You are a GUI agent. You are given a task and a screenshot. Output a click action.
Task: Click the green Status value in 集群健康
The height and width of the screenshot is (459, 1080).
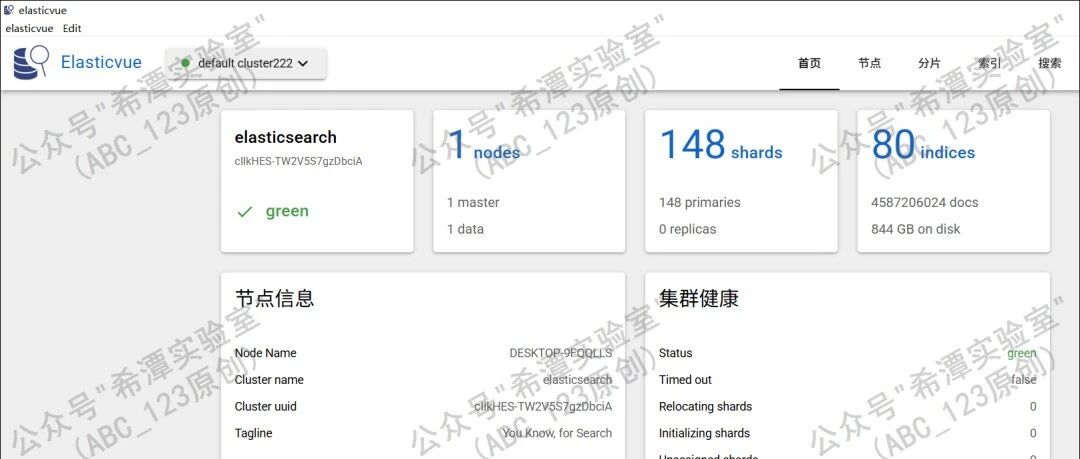click(x=1021, y=353)
